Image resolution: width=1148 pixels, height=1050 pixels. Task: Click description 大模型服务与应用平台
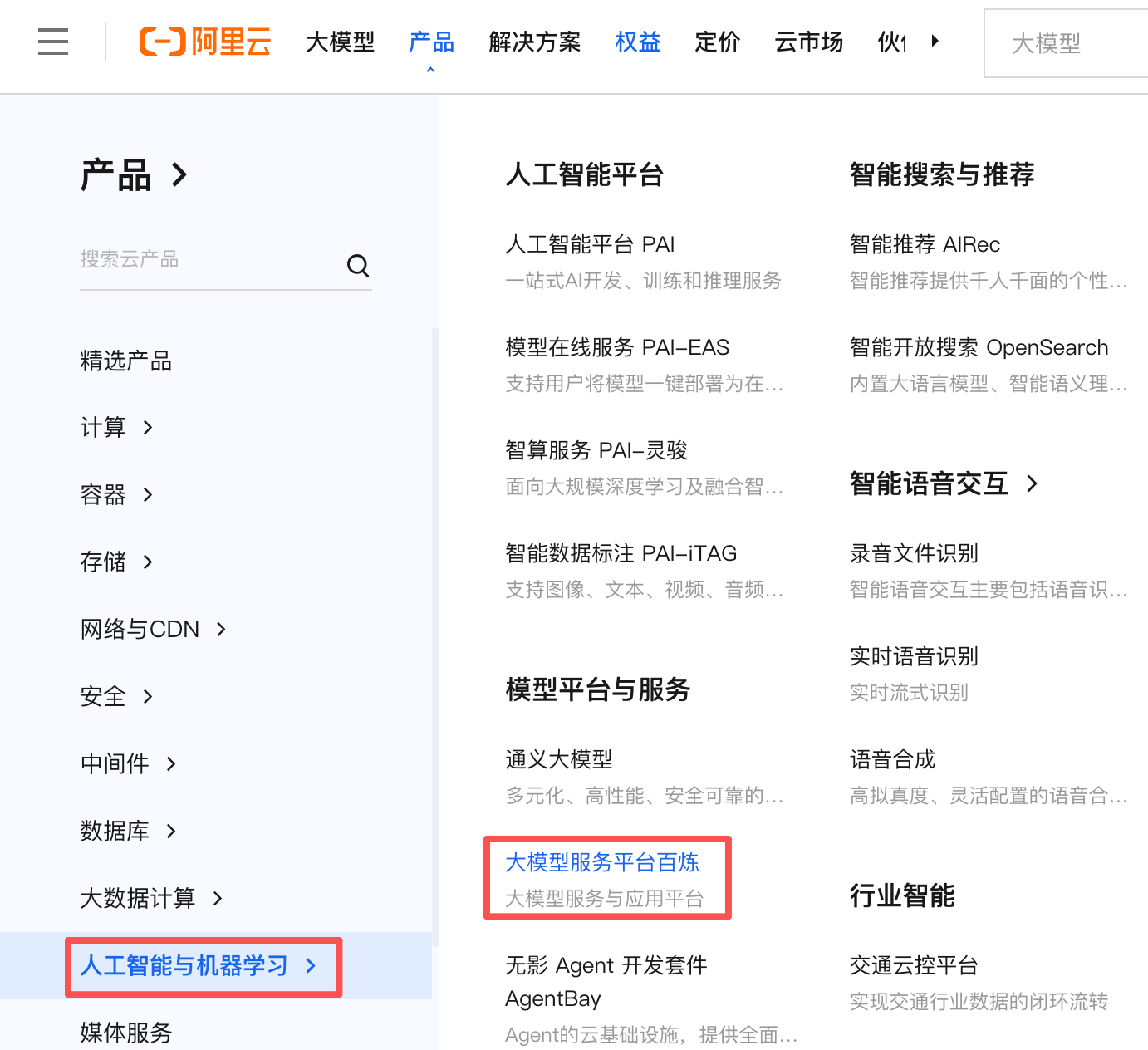pyautogui.click(x=605, y=899)
